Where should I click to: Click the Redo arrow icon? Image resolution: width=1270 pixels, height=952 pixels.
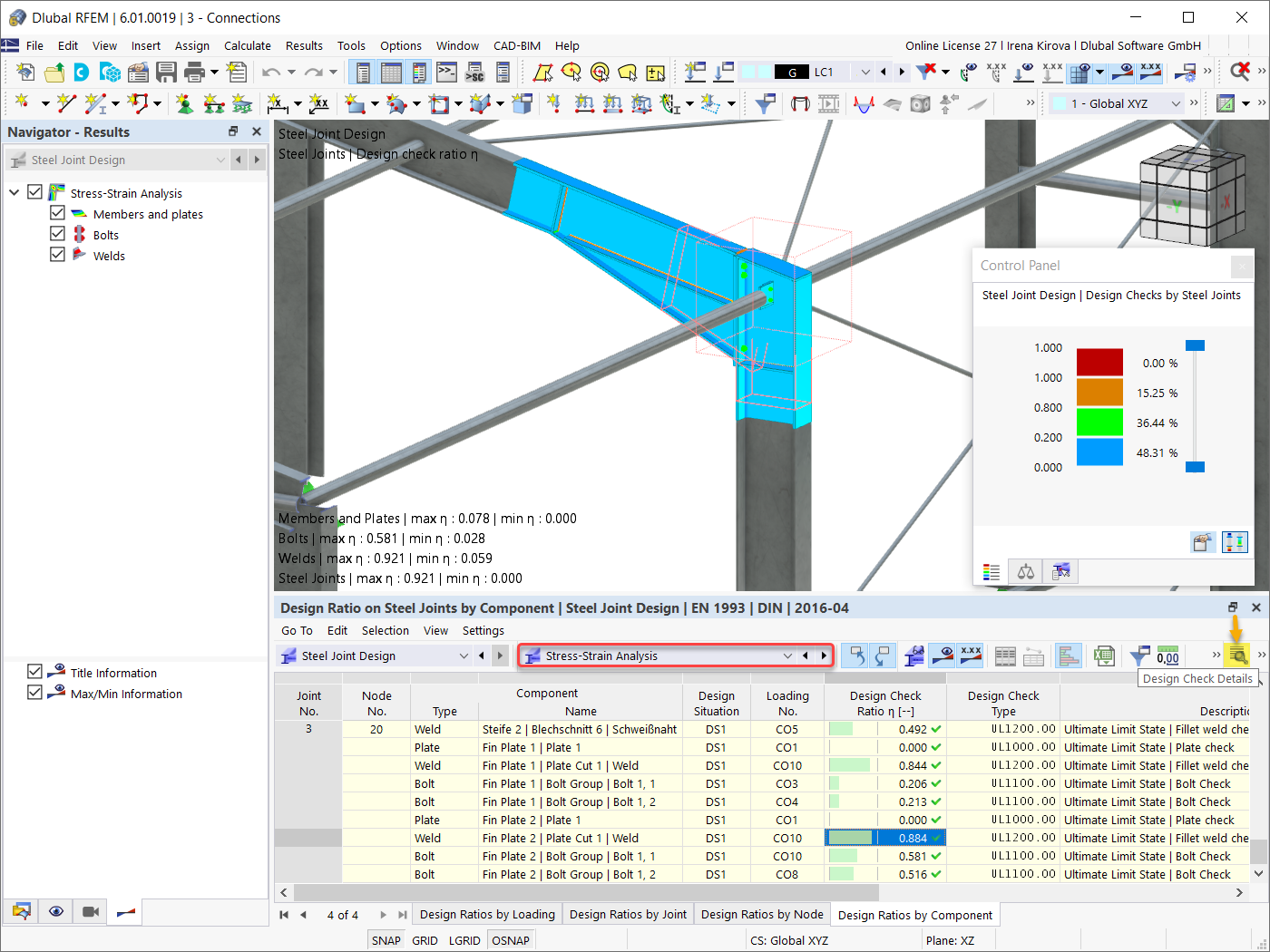(x=314, y=72)
